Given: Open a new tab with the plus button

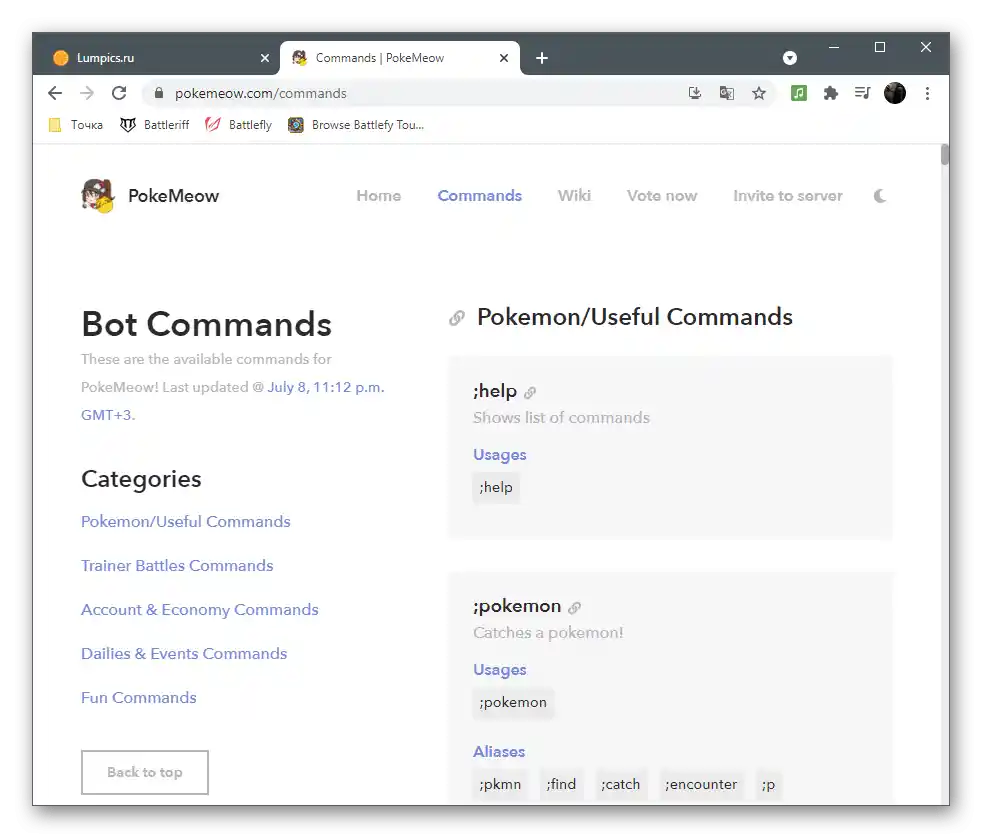Looking at the screenshot, I should click(542, 58).
